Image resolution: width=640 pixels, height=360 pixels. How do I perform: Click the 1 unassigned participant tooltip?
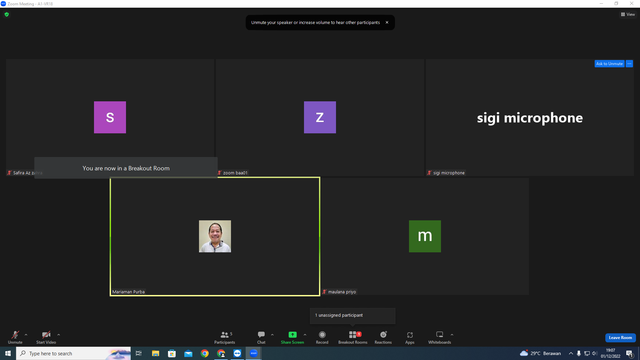[x=352, y=316]
